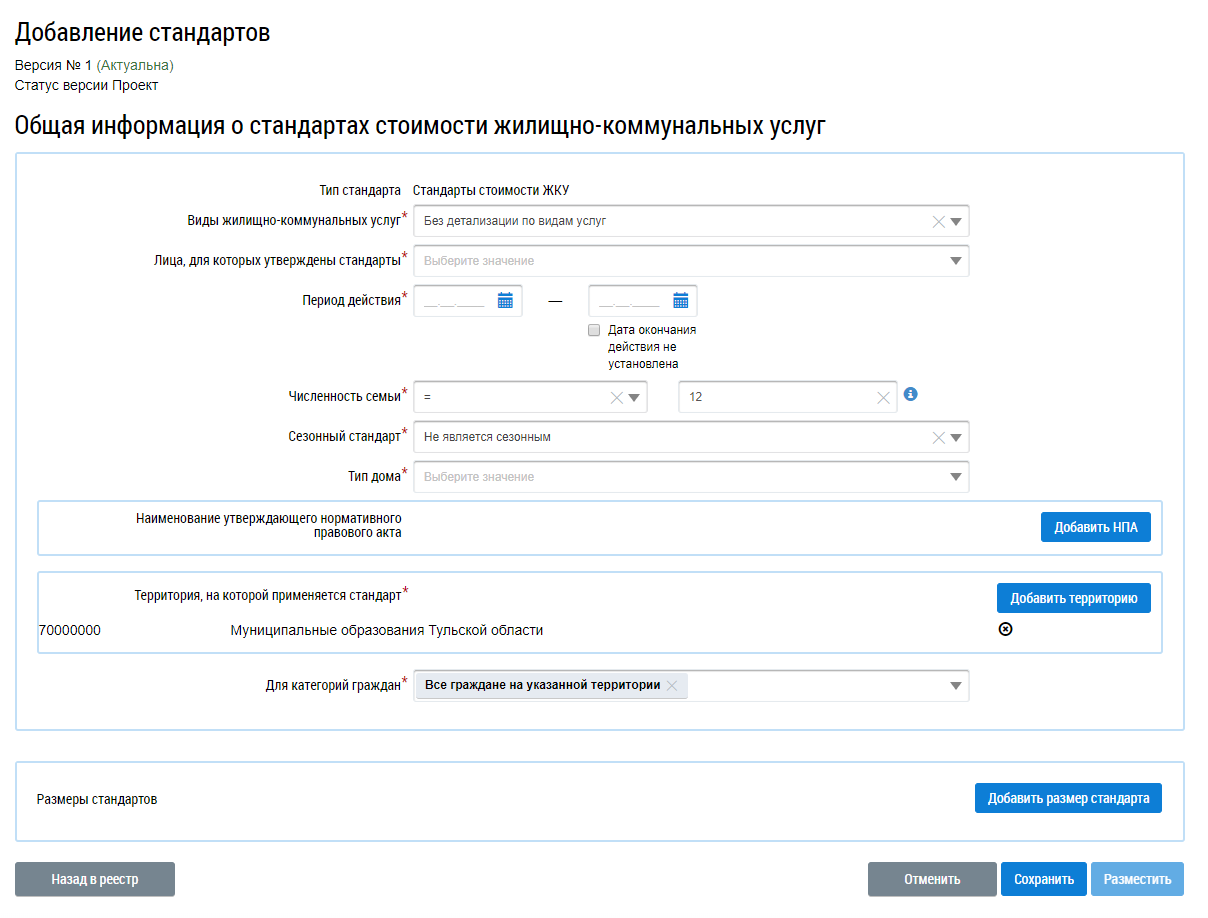Viewport: 1208px width, 918px height.
Task: Click the family size info icon
Action: point(910,395)
